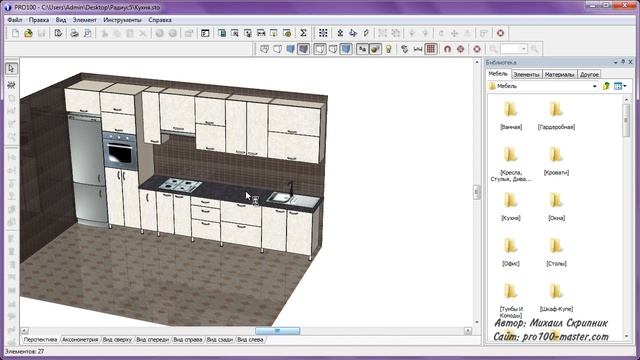The width and height of the screenshot is (640, 360).
Task: Switch to the Вид сзади view tab
Action: coord(220,340)
